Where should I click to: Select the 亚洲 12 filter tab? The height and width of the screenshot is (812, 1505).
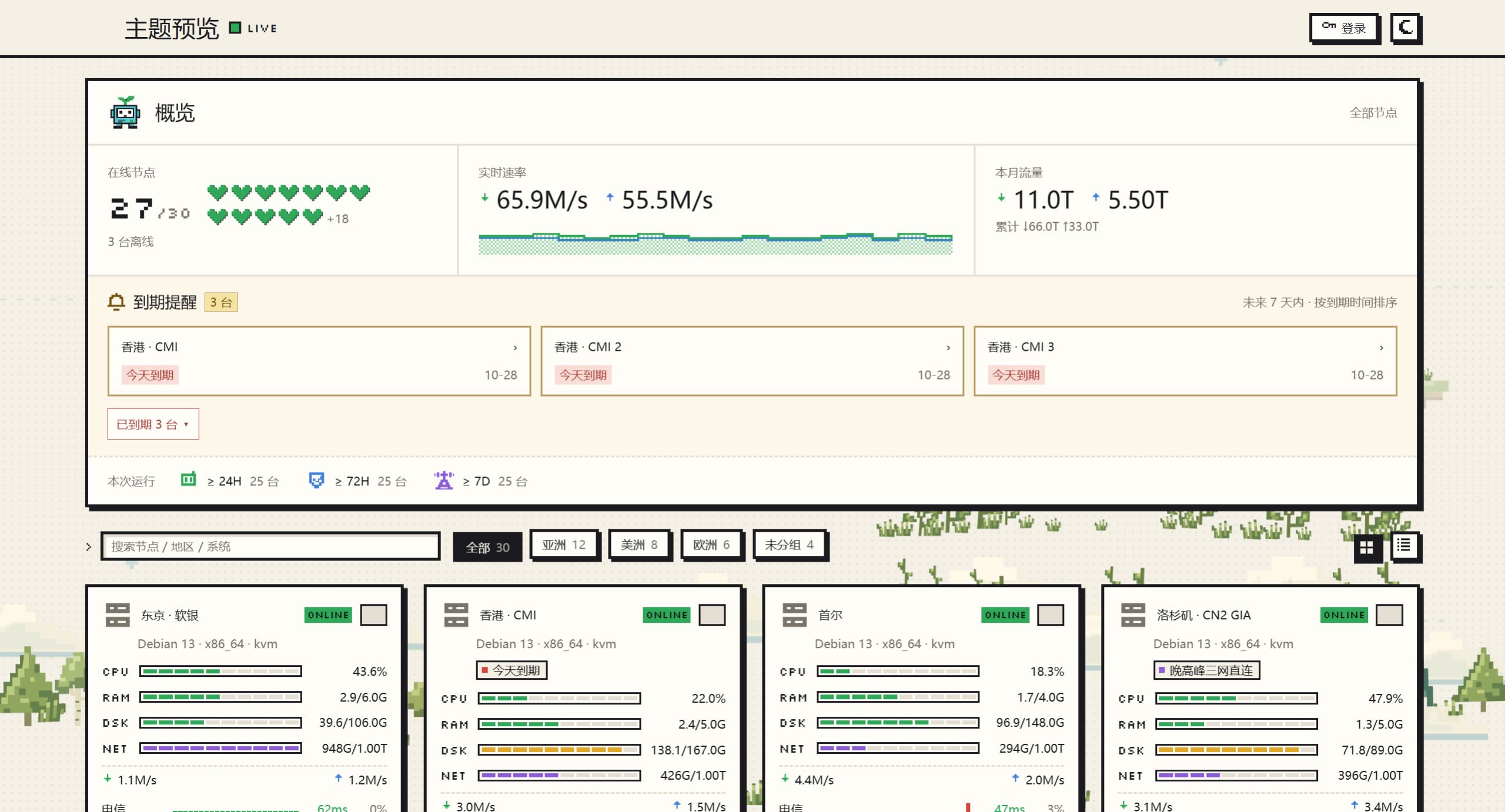(564, 545)
